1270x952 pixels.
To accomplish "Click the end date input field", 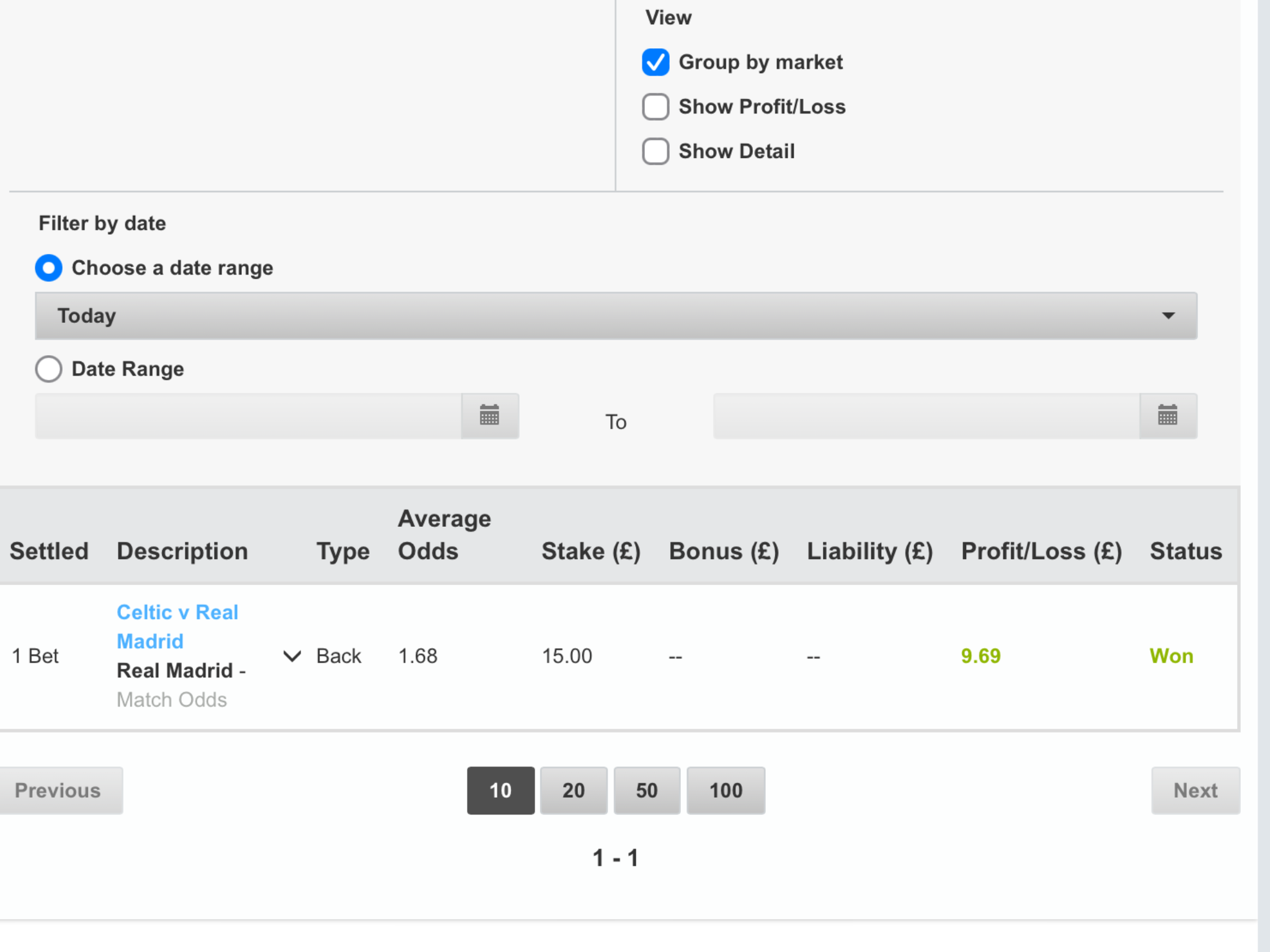I will [x=926, y=416].
